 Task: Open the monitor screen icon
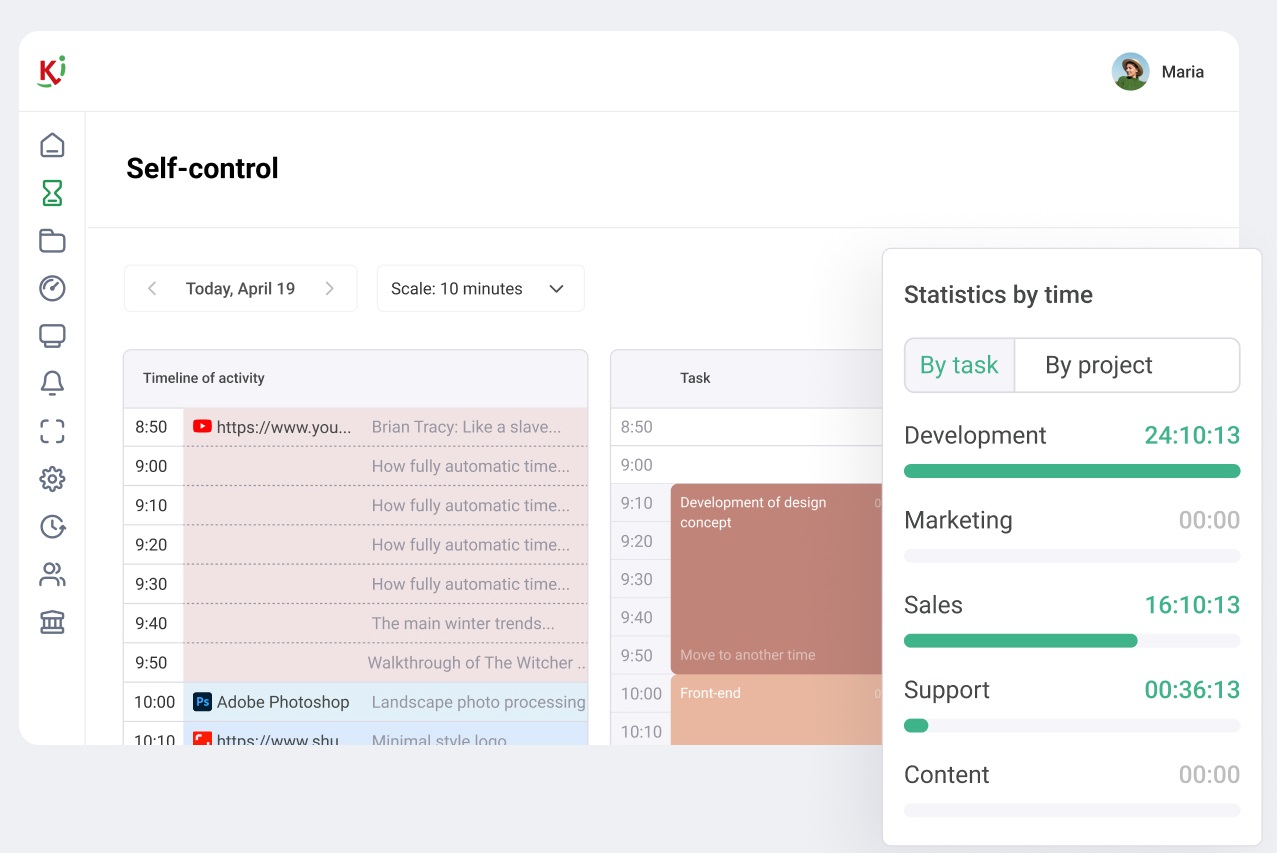pos(52,336)
